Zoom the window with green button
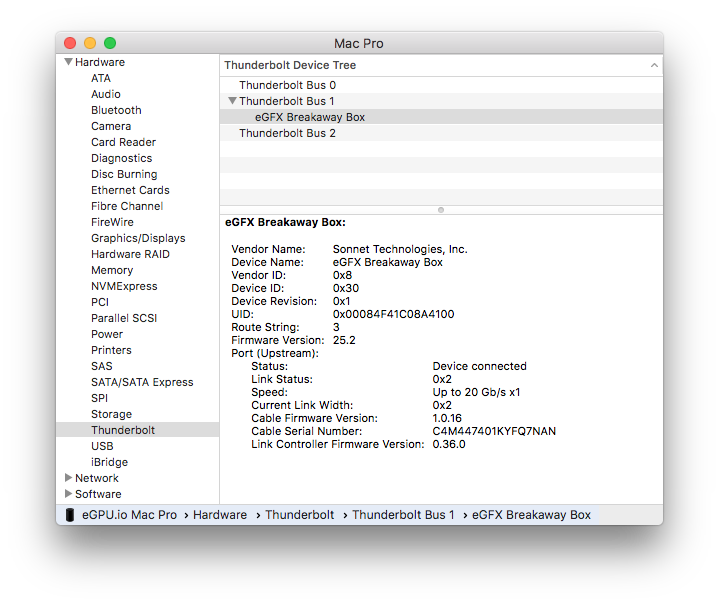Image resolution: width=719 pixels, height=605 pixels. (110, 43)
